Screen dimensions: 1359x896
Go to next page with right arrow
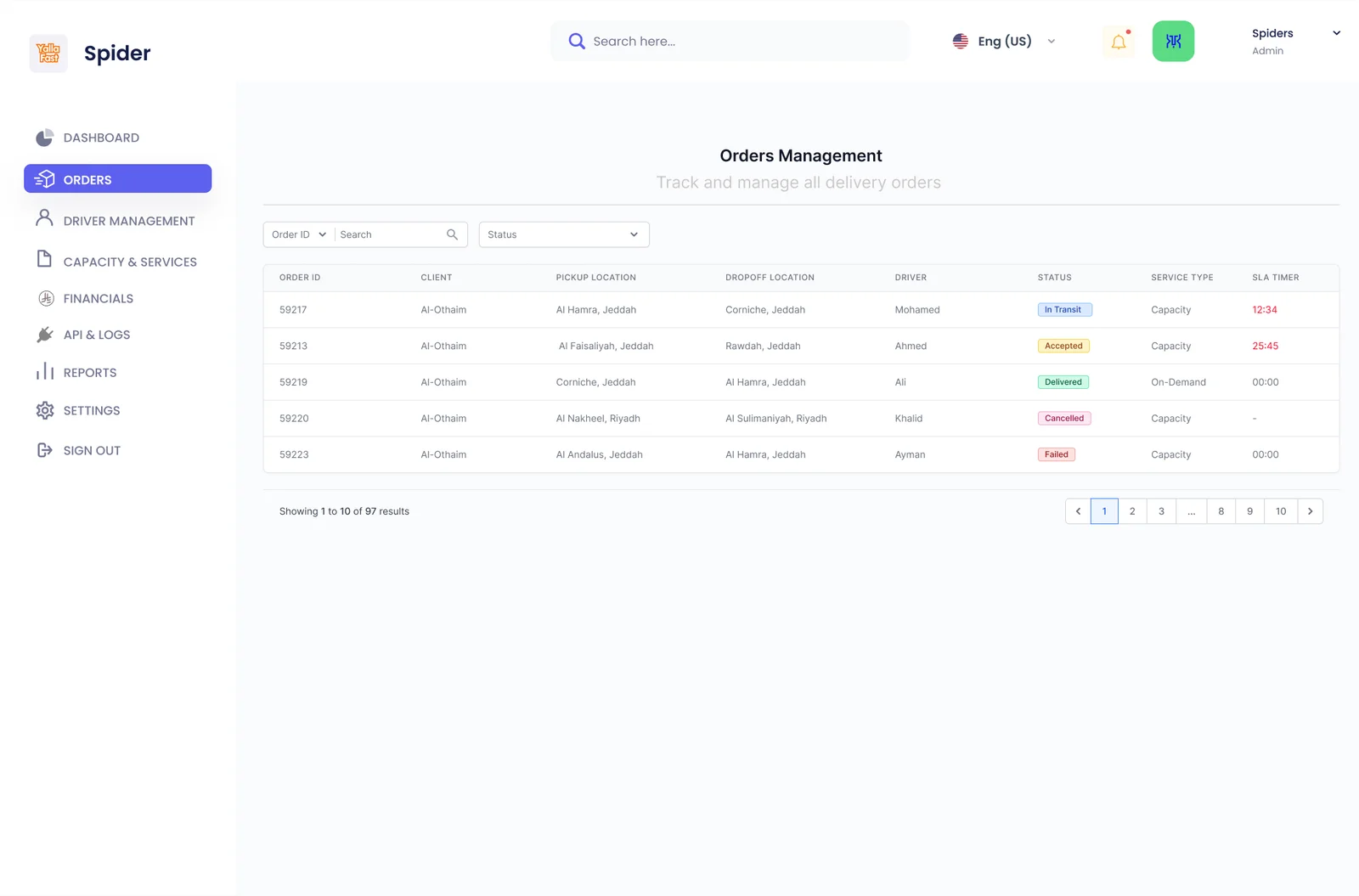[1311, 511]
